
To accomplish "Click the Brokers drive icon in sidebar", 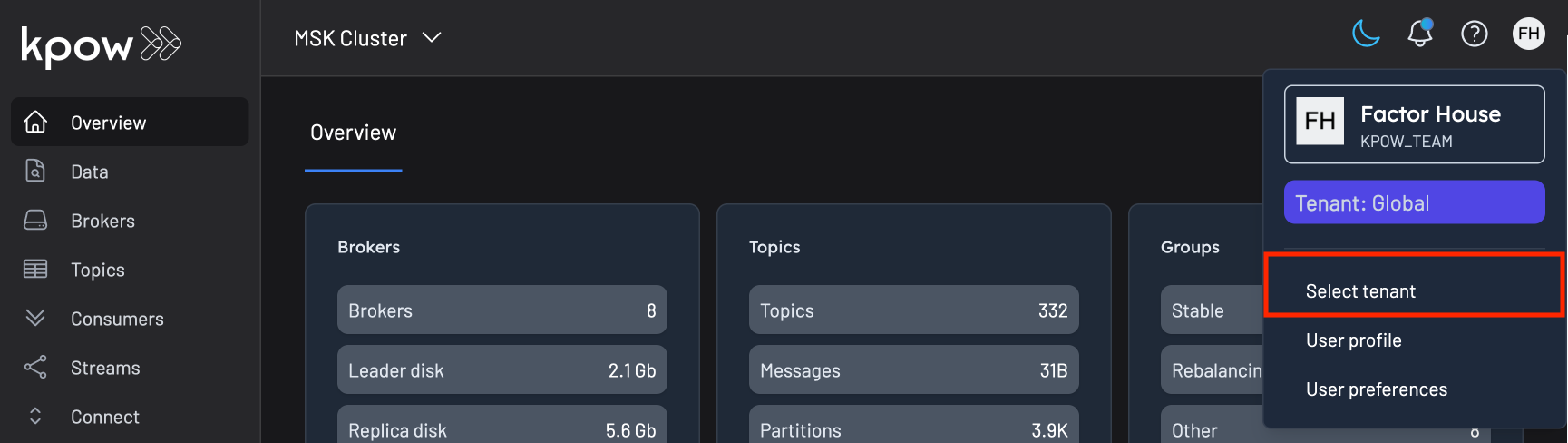I will (35, 221).
